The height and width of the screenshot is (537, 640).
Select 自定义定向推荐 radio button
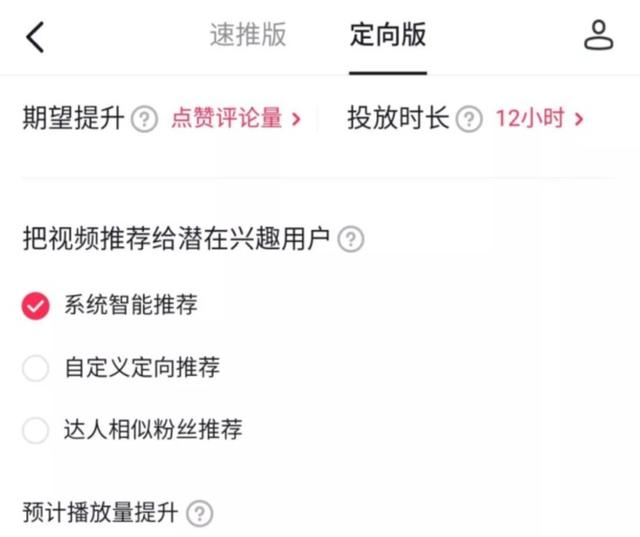pyautogui.click(x=35, y=368)
